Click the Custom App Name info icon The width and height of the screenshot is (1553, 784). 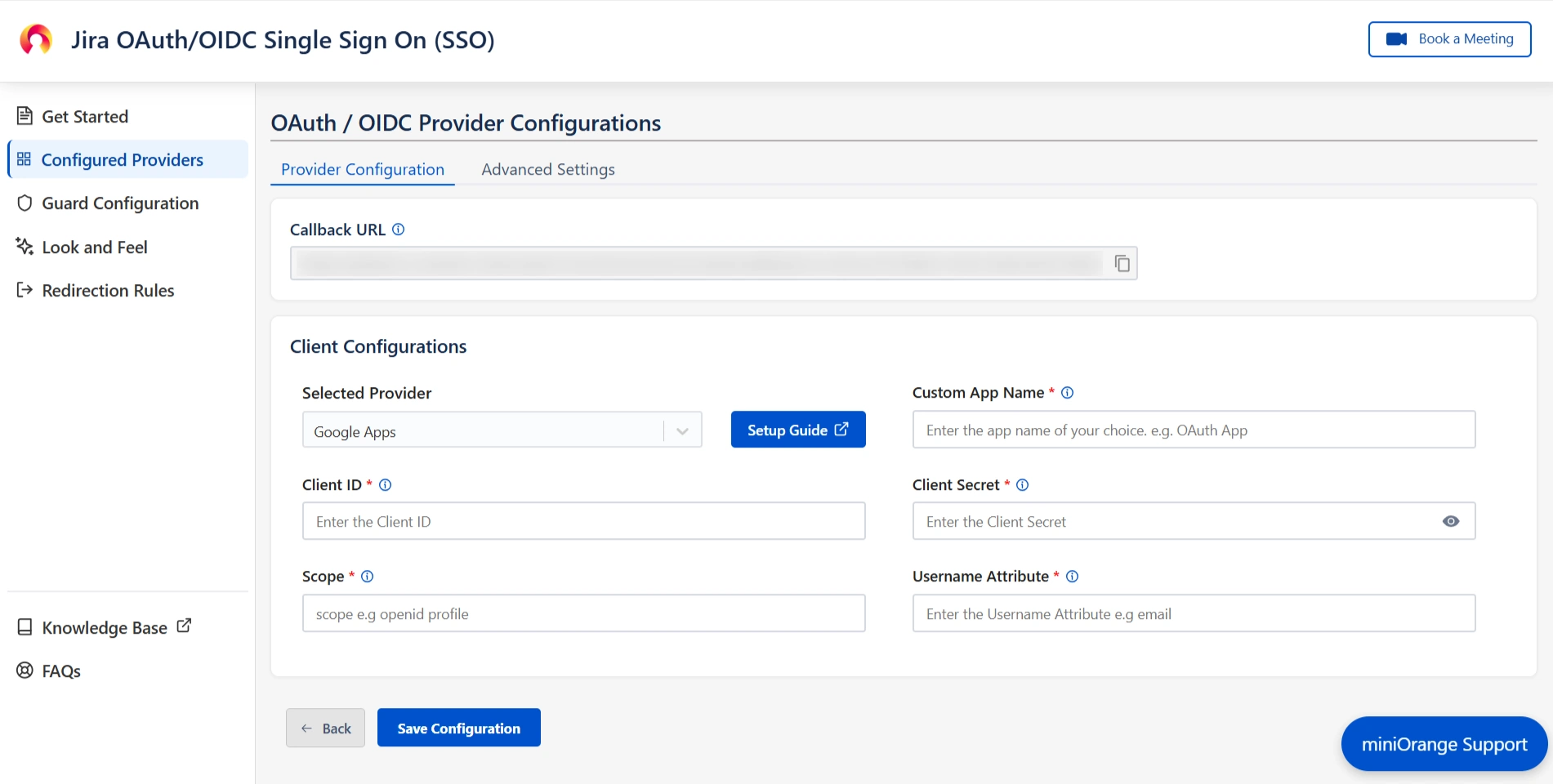coord(1067,393)
